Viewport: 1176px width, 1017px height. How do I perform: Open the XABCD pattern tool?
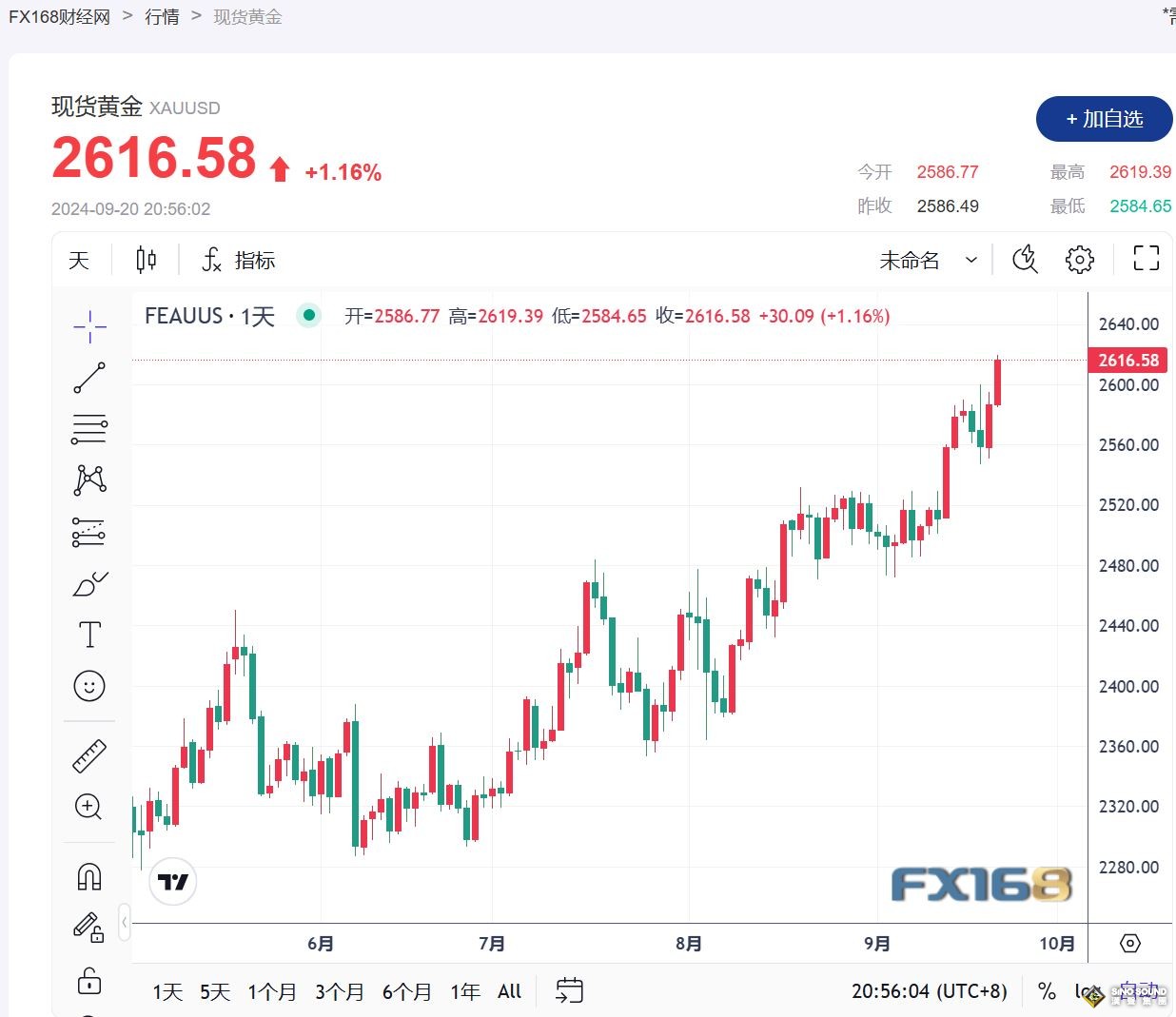click(x=88, y=479)
